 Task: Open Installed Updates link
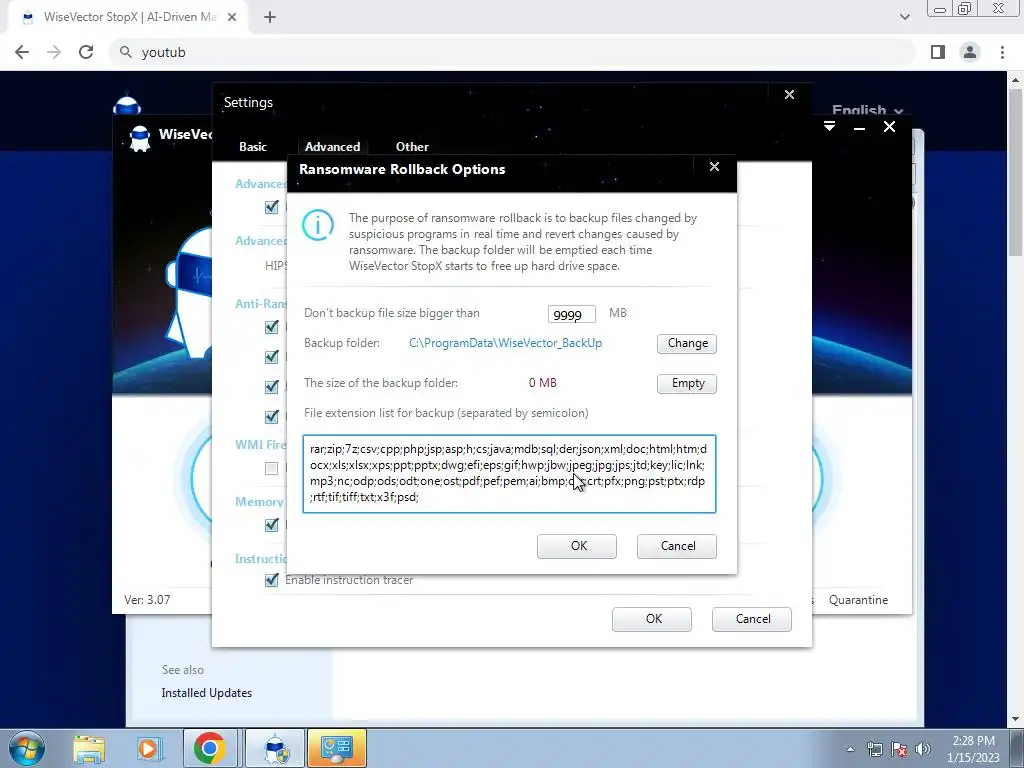point(206,693)
